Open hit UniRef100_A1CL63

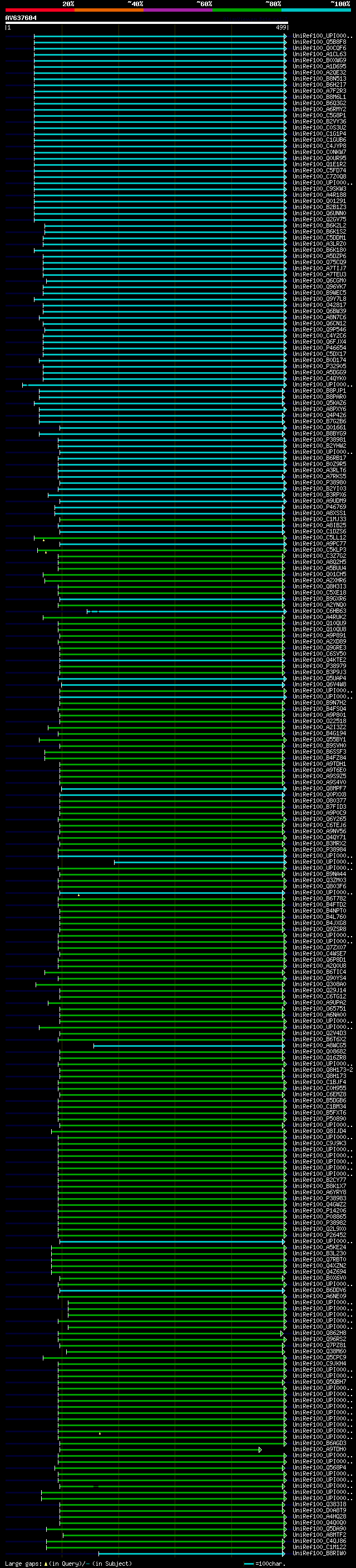click(x=319, y=54)
